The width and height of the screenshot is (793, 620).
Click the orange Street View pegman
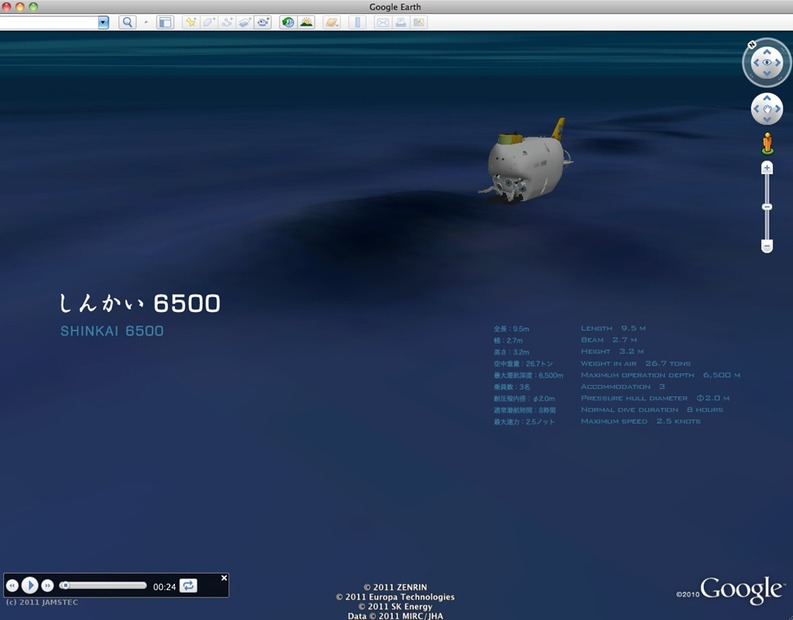tap(767, 143)
